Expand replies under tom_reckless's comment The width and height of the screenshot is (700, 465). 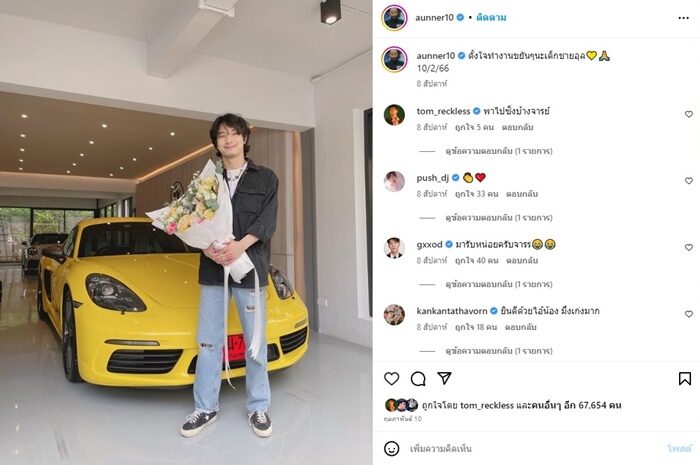[x=499, y=151]
